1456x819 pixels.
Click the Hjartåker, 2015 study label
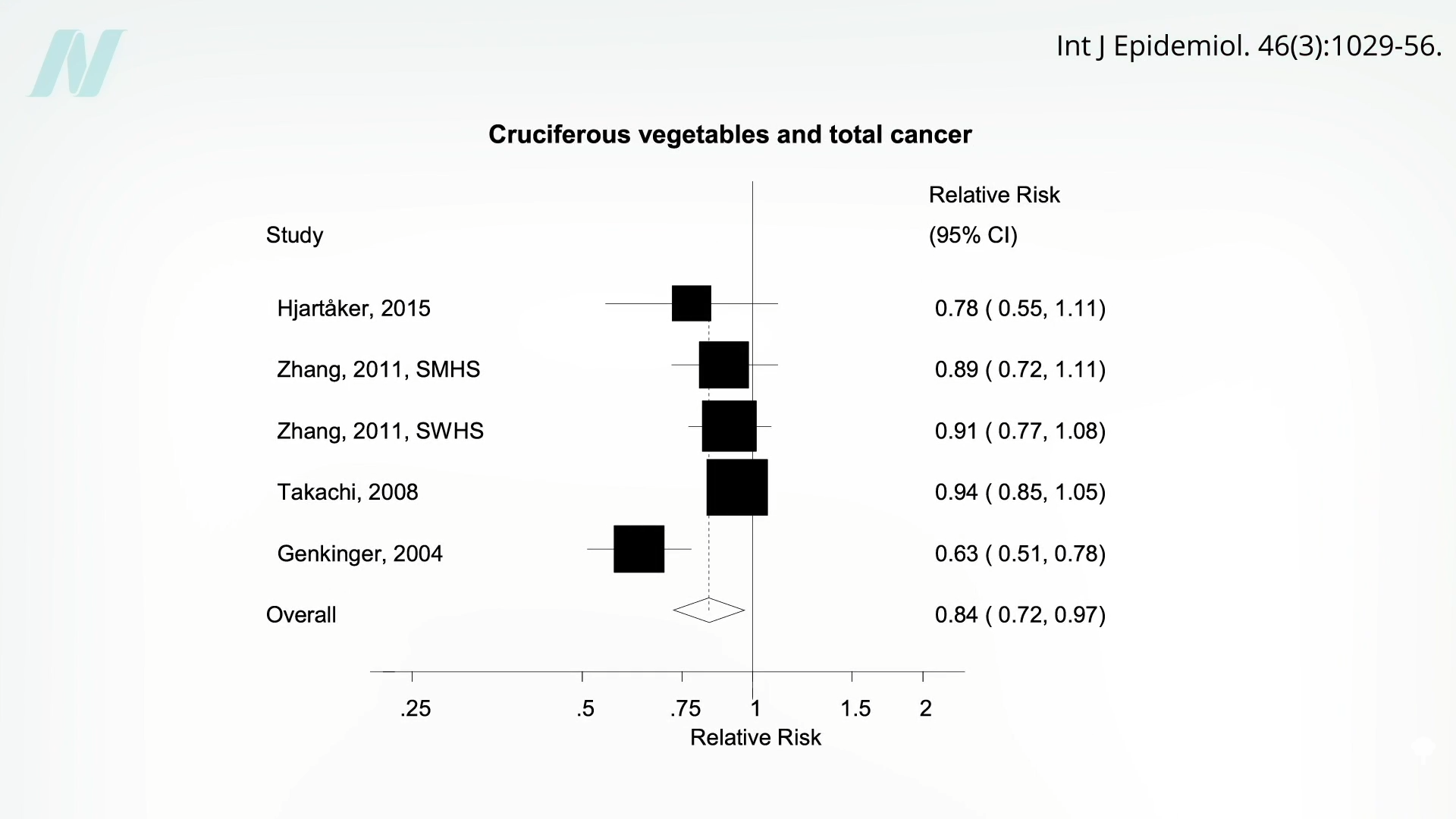[353, 309]
